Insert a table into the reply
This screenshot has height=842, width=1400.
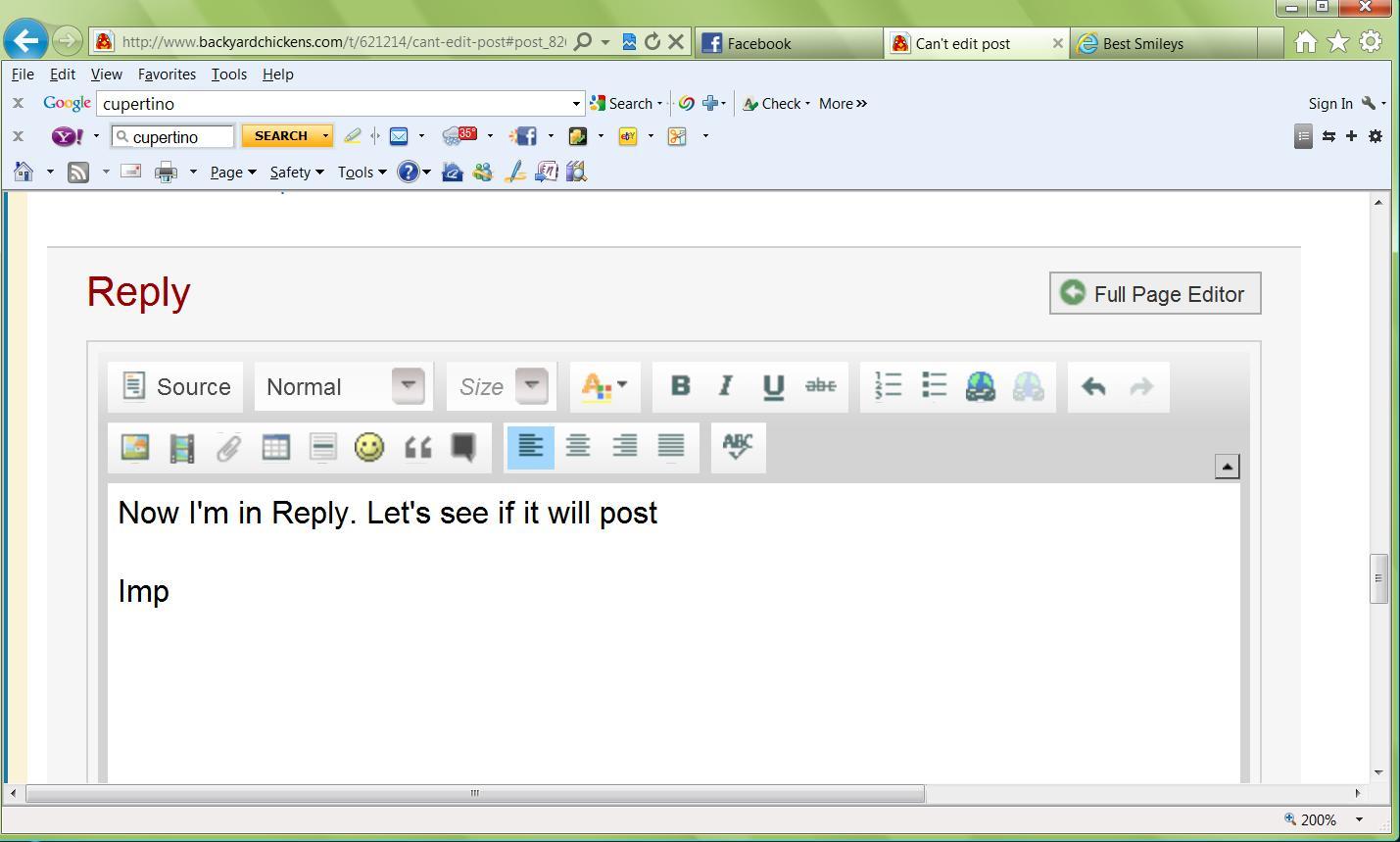[x=275, y=448]
